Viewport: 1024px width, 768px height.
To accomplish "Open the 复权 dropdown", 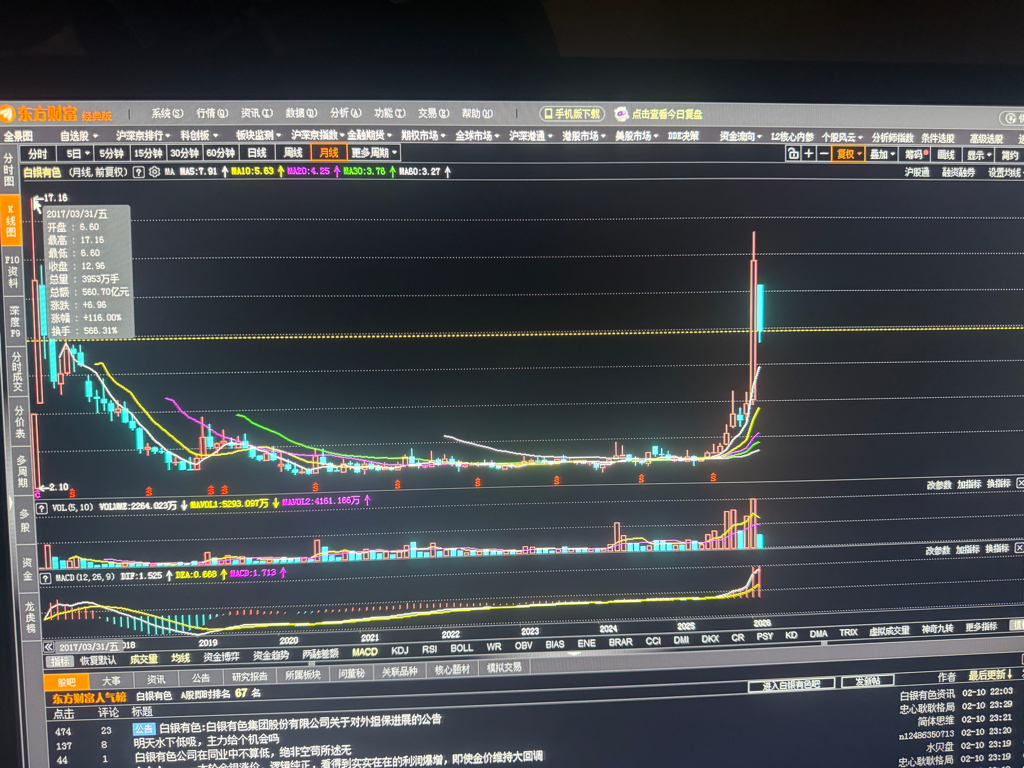I will pyautogui.click(x=849, y=154).
